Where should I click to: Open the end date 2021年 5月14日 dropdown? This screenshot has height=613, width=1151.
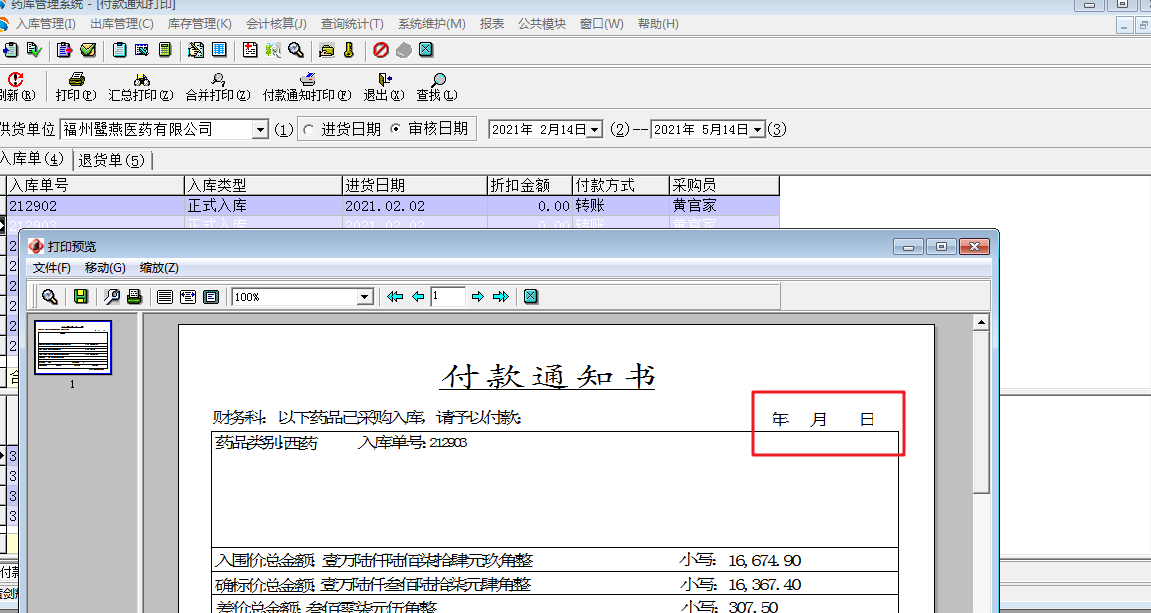point(758,130)
